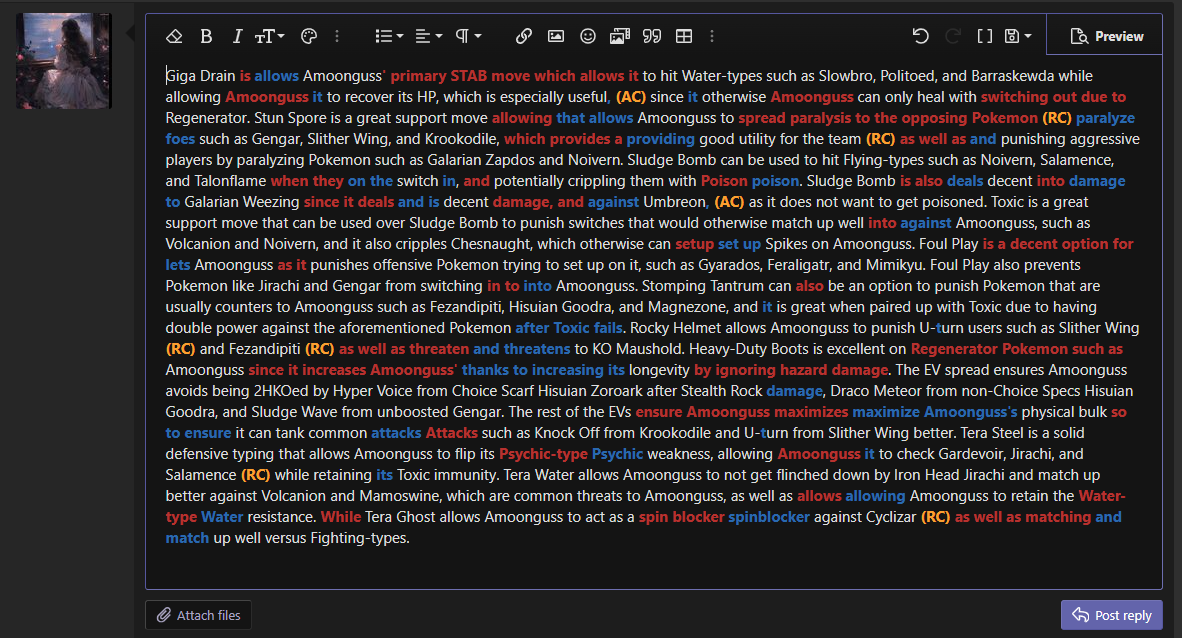The height and width of the screenshot is (638, 1182).
Task: Toggle bold formatting
Action: tap(206, 36)
